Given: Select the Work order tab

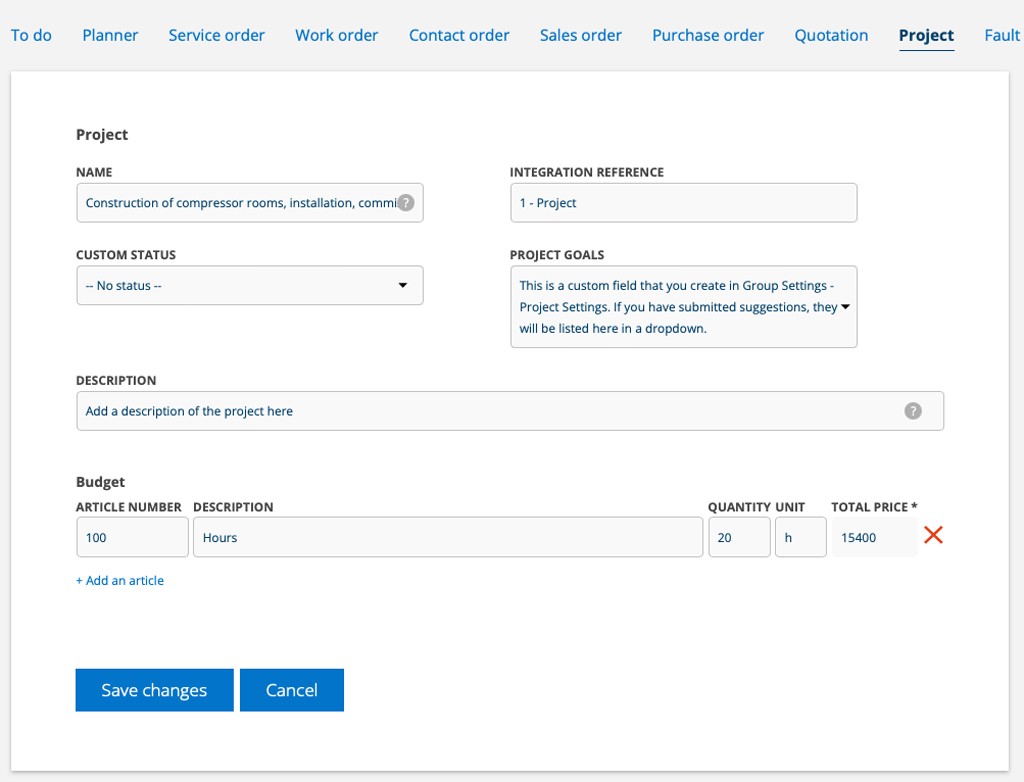Looking at the screenshot, I should coord(336,35).
